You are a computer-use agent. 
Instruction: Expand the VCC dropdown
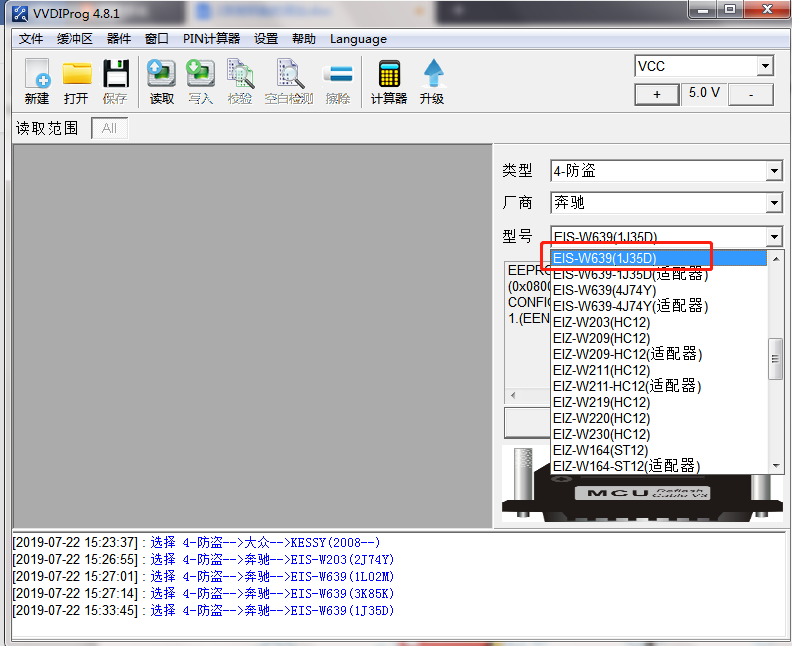(x=765, y=66)
